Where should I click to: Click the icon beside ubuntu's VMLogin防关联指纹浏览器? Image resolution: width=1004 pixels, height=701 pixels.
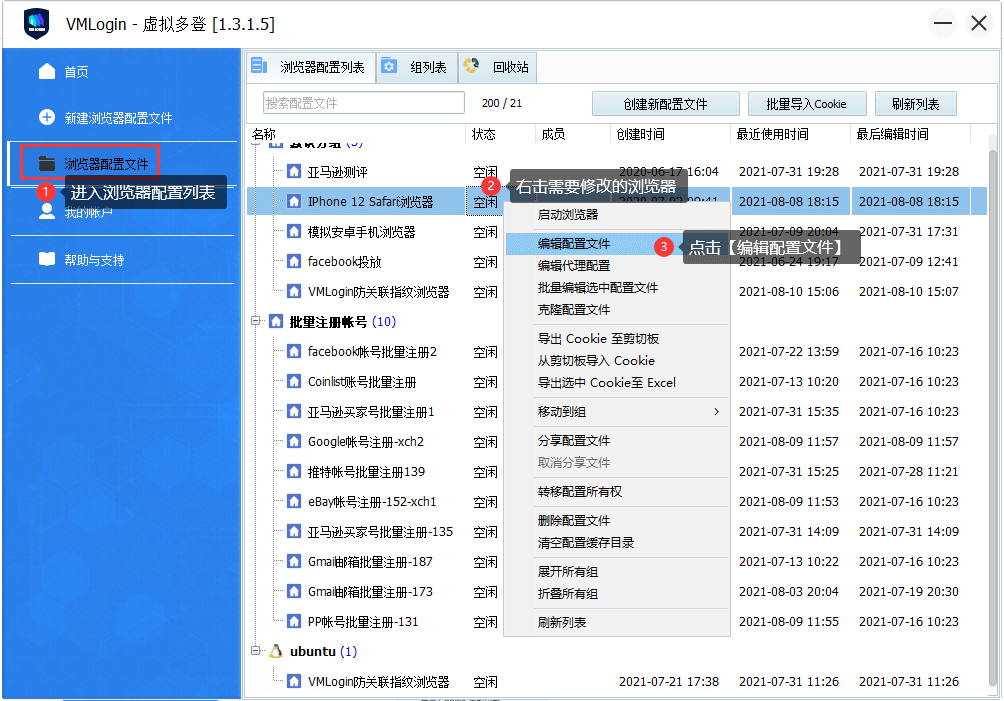click(294, 681)
